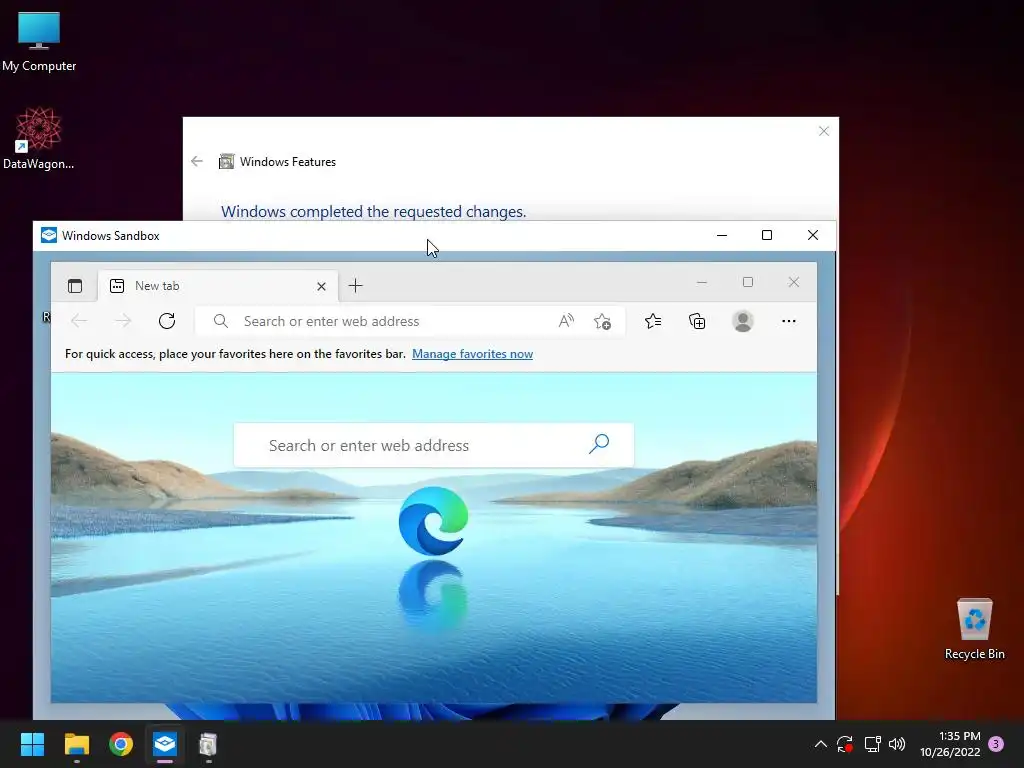Maximize the Windows Sandbox window
Image resolution: width=1024 pixels, height=768 pixels.
[x=767, y=235]
